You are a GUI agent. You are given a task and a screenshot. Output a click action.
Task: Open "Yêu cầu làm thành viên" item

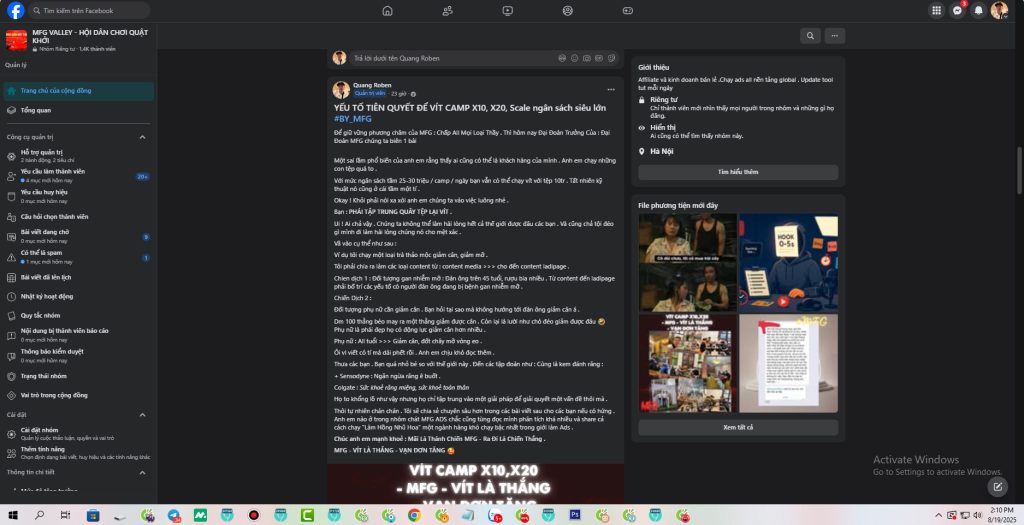52,172
